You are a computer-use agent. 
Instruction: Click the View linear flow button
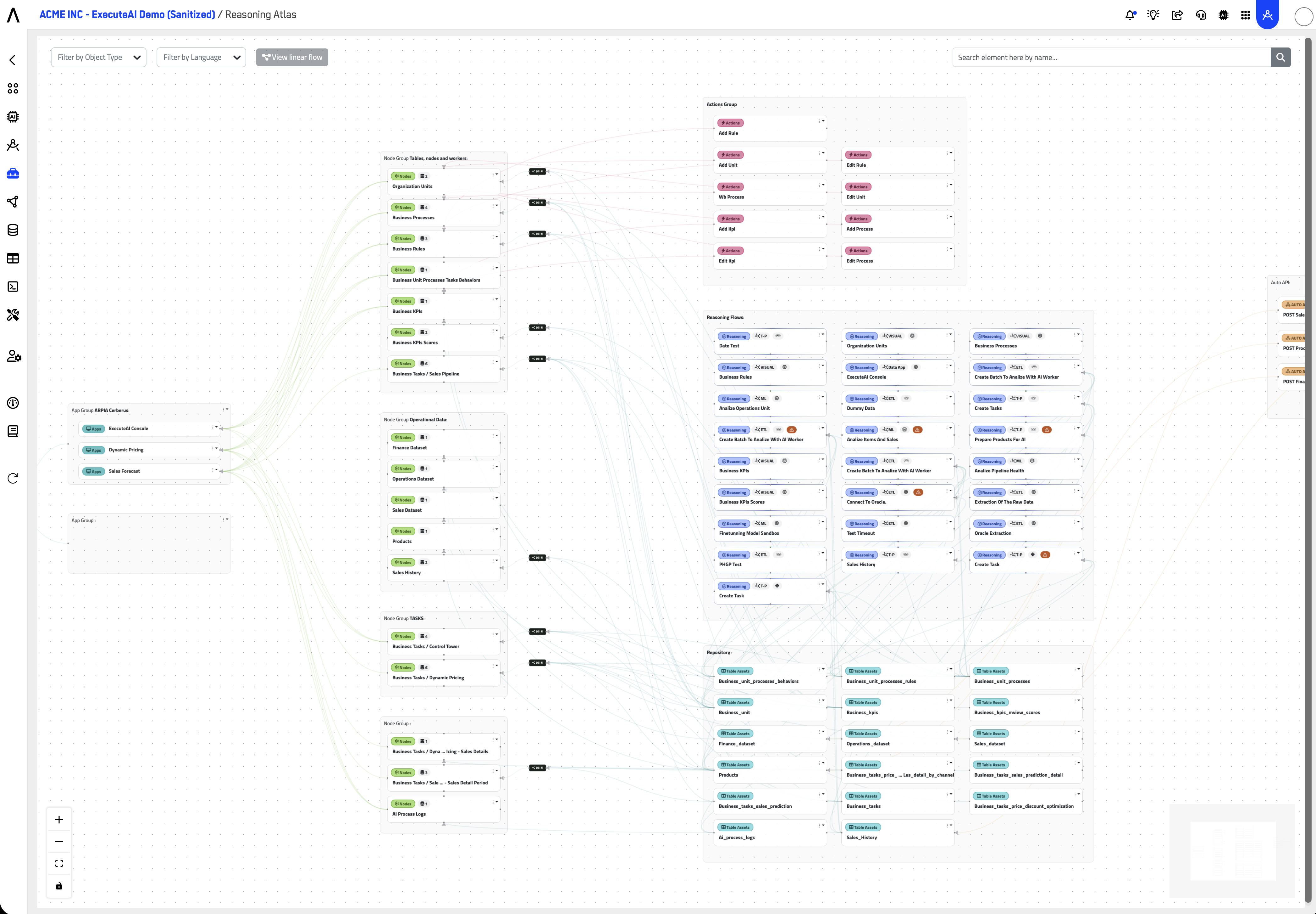pos(292,57)
